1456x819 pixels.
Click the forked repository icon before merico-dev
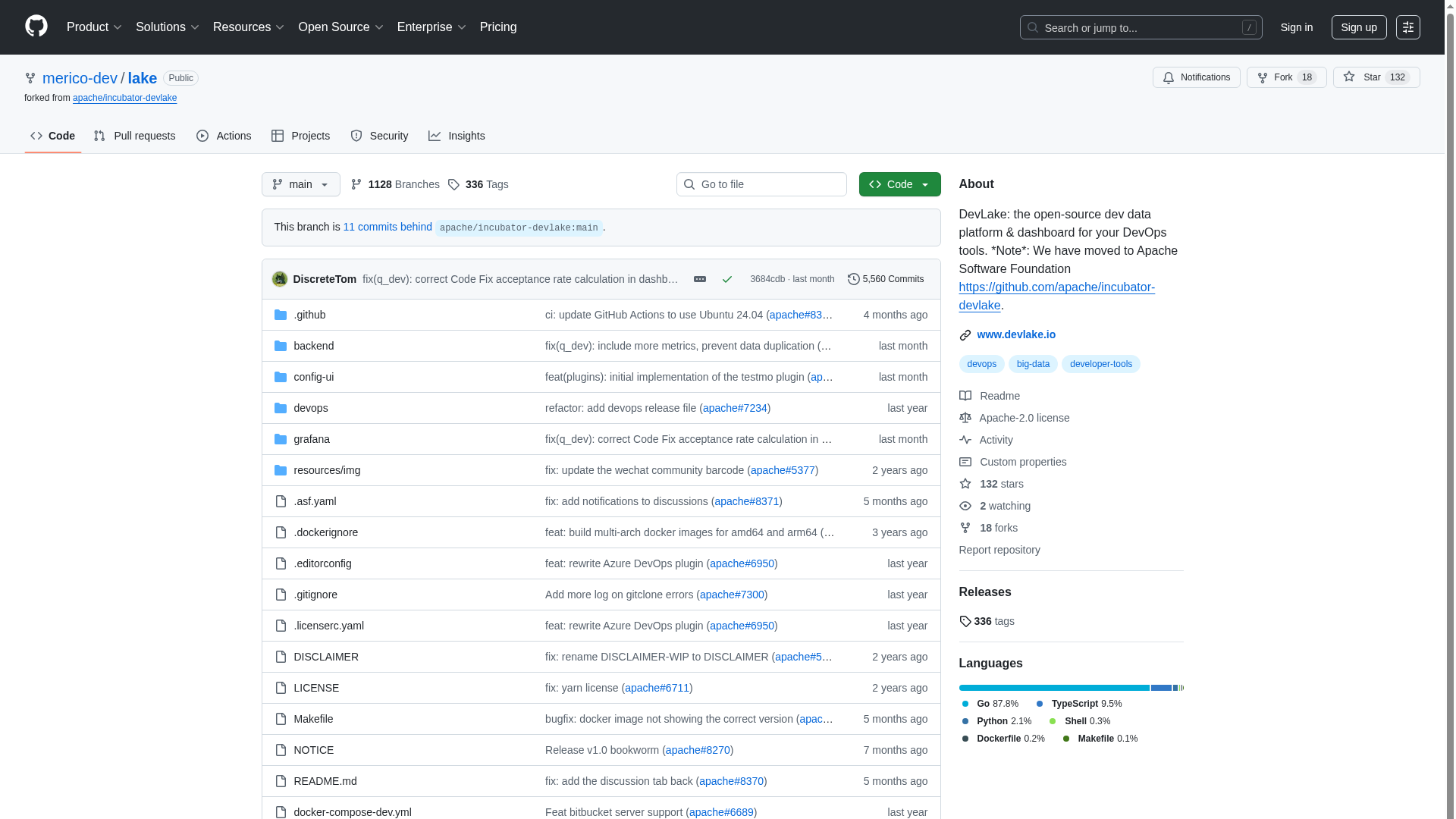pyautogui.click(x=30, y=78)
